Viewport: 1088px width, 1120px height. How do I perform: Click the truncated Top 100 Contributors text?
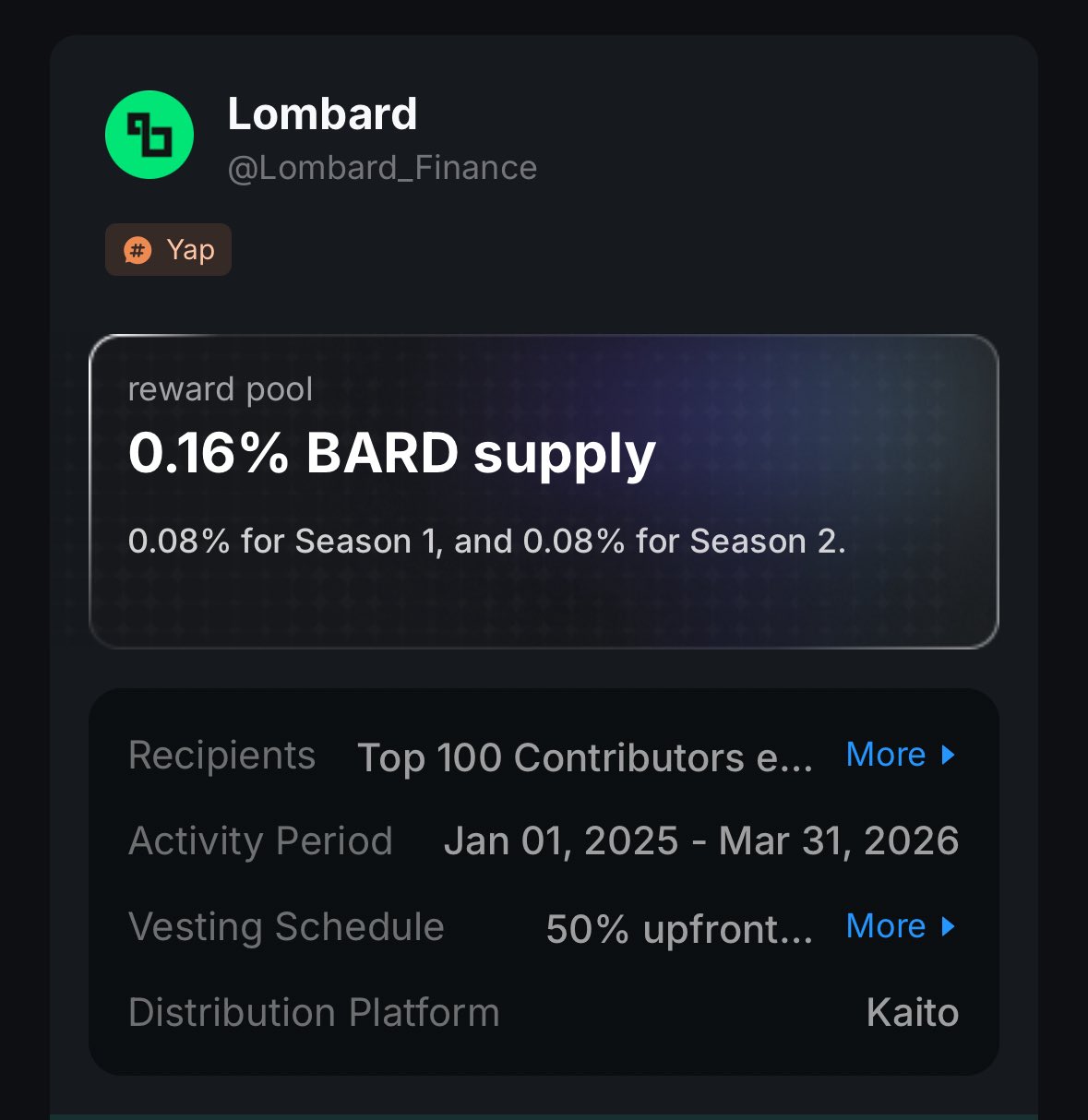[585, 757]
